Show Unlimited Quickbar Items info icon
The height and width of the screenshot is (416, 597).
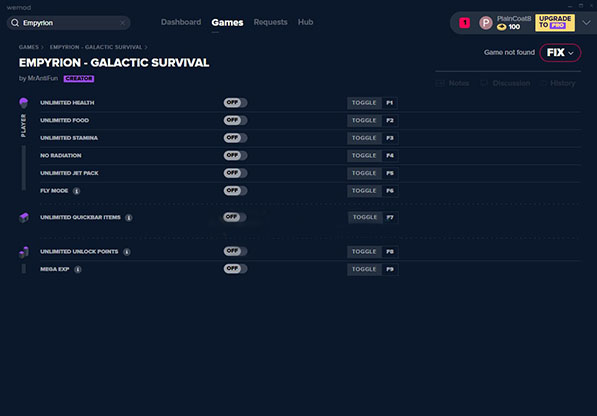point(129,218)
